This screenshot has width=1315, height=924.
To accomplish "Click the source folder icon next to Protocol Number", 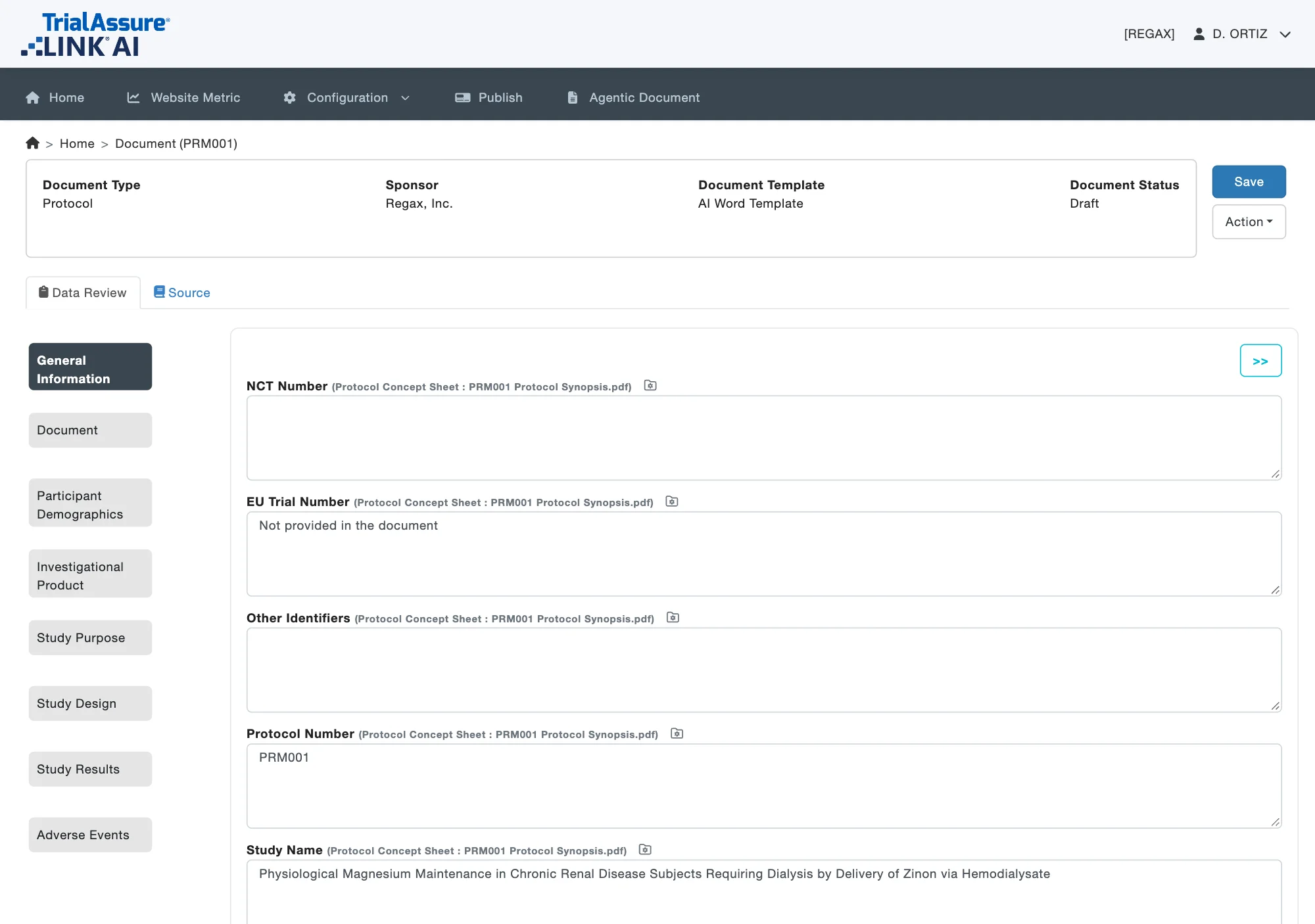I will coord(677,733).
